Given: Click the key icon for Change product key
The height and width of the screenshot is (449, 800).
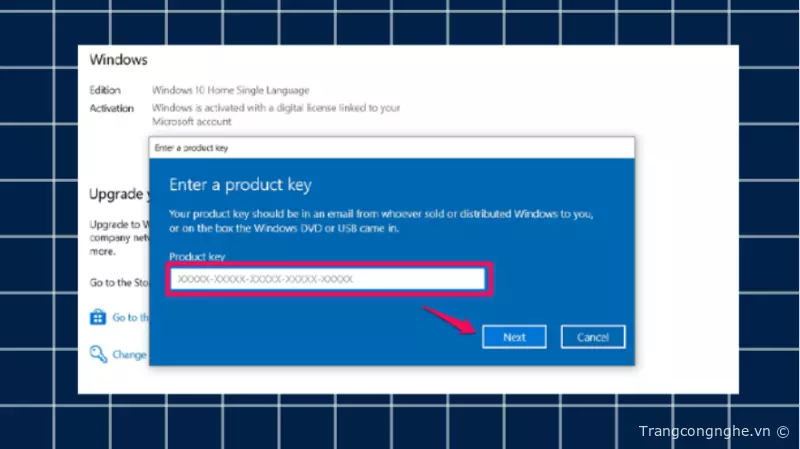Looking at the screenshot, I should click(98, 354).
